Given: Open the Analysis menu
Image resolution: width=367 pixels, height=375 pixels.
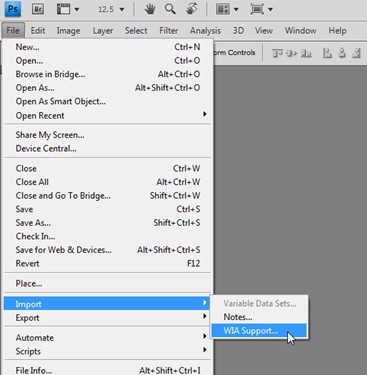Looking at the screenshot, I should click(x=205, y=31).
